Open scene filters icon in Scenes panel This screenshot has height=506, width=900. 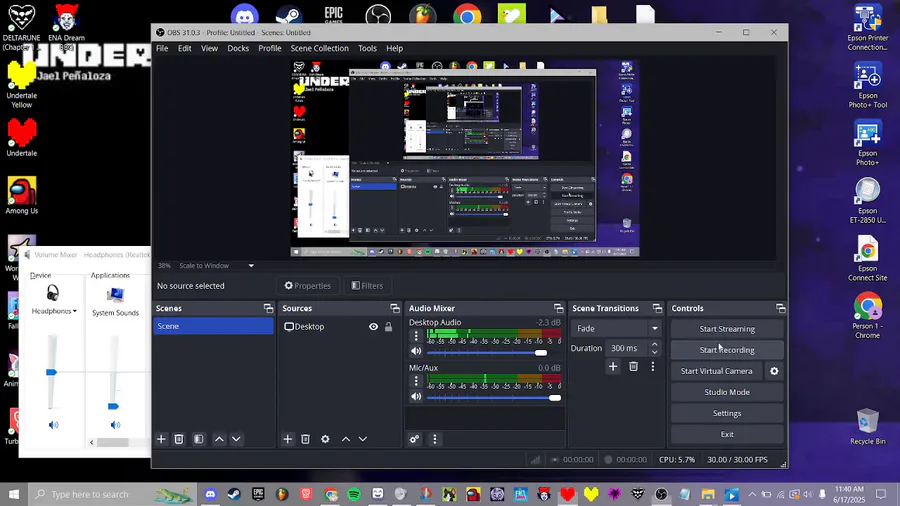pyautogui.click(x=199, y=439)
